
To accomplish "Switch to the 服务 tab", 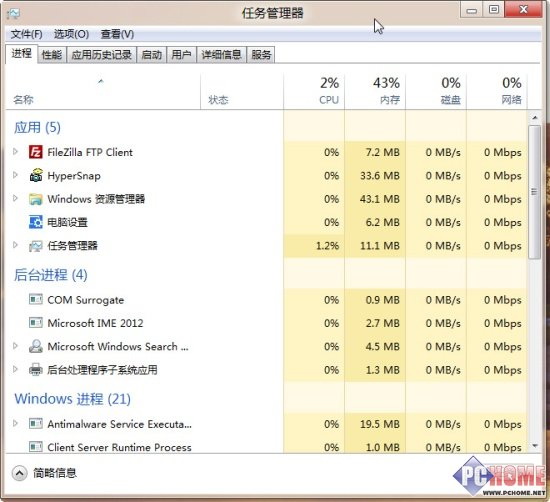I will point(261,55).
